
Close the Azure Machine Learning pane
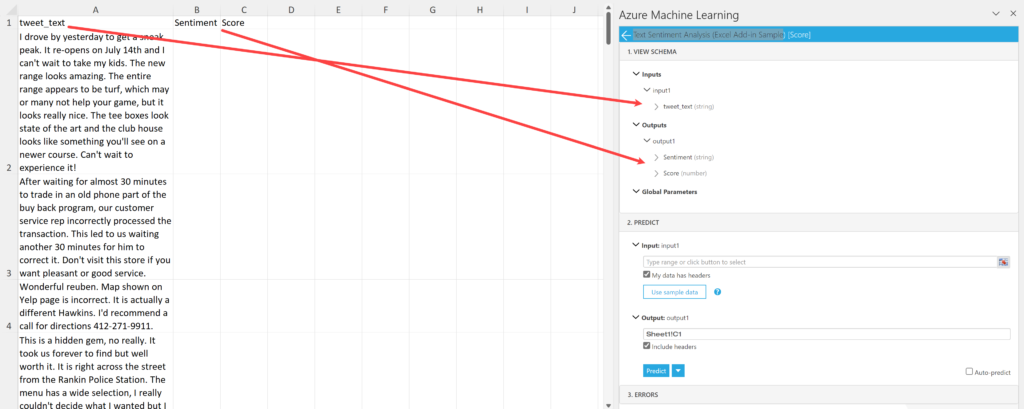pos(1014,14)
